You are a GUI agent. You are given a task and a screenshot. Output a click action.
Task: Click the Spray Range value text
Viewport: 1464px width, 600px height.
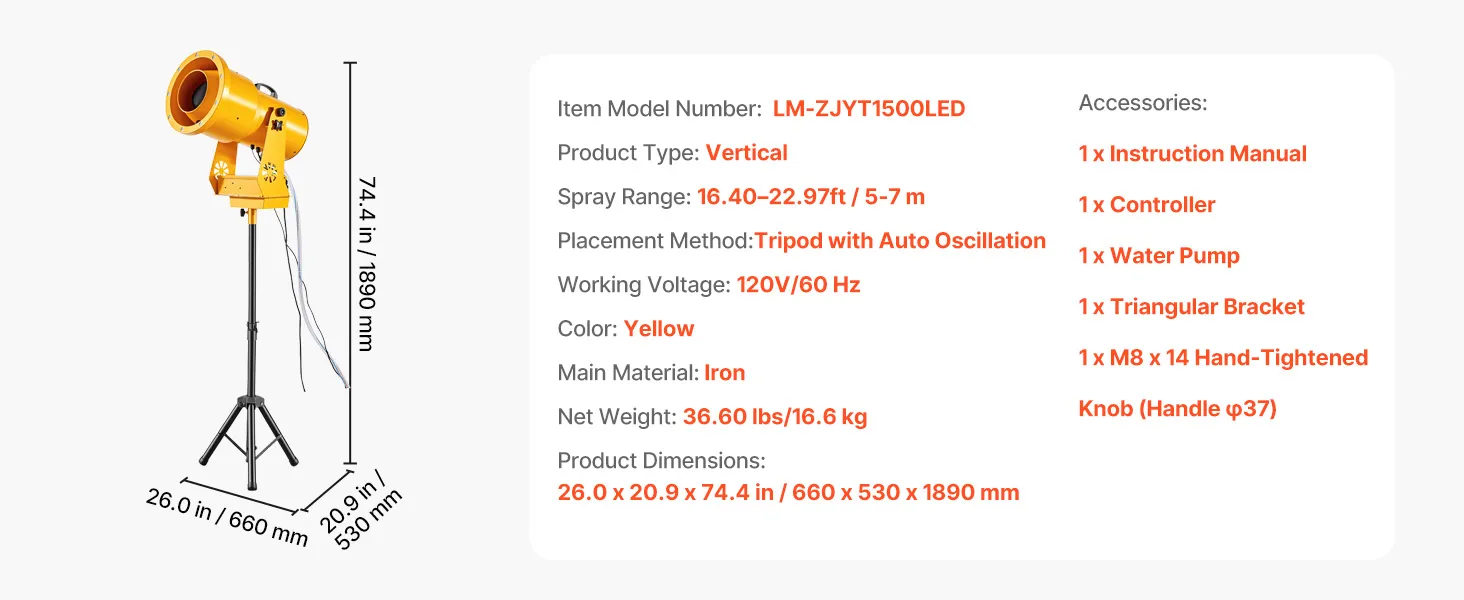coord(810,197)
